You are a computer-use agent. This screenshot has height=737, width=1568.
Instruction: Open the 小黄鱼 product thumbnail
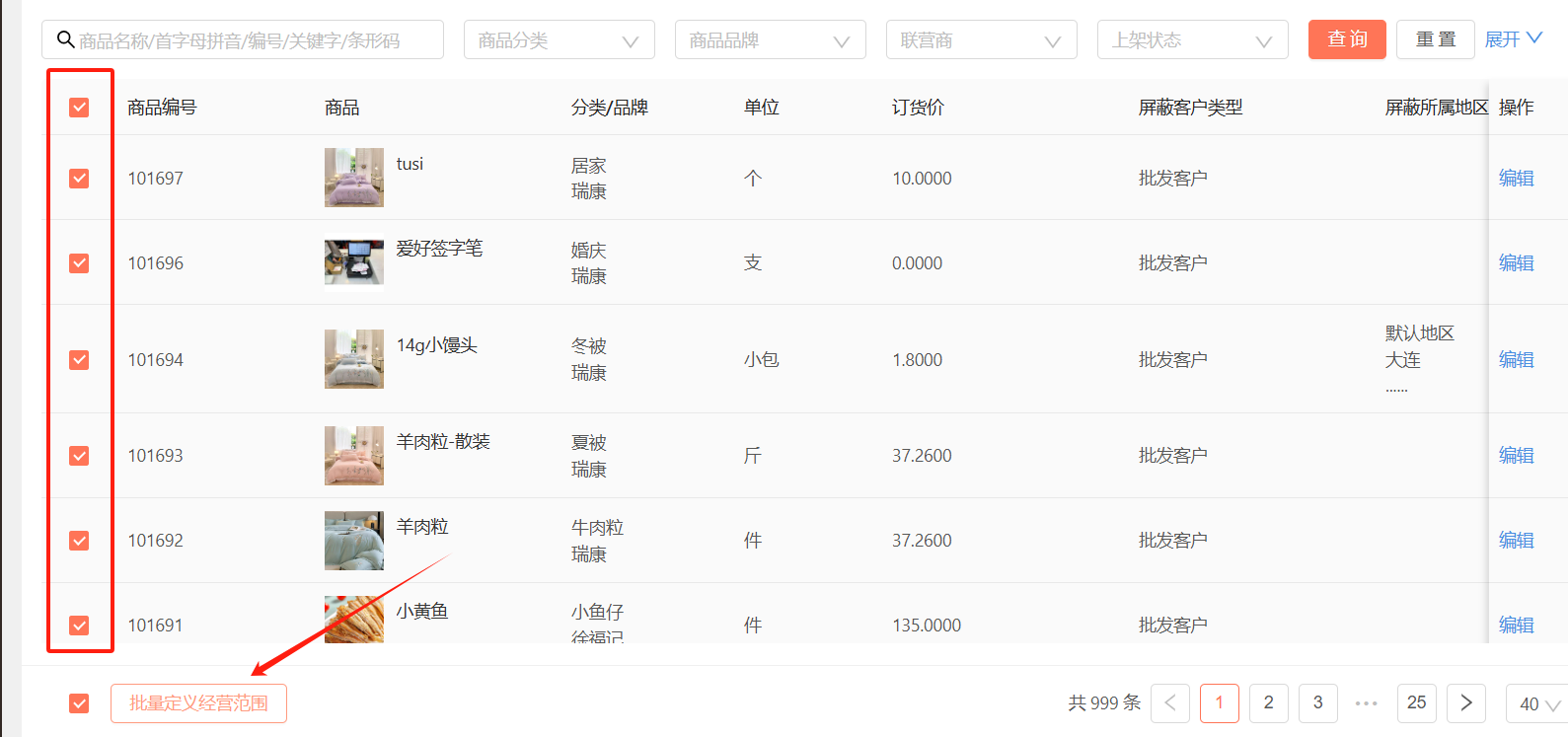click(354, 620)
